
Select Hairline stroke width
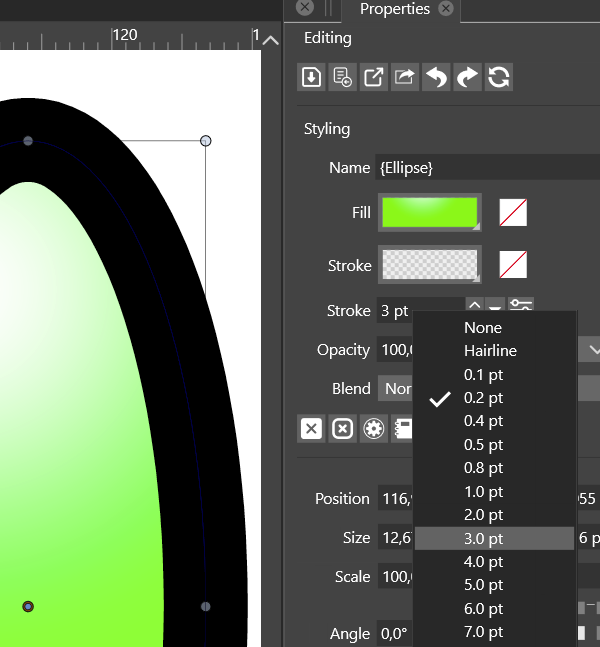click(x=494, y=351)
